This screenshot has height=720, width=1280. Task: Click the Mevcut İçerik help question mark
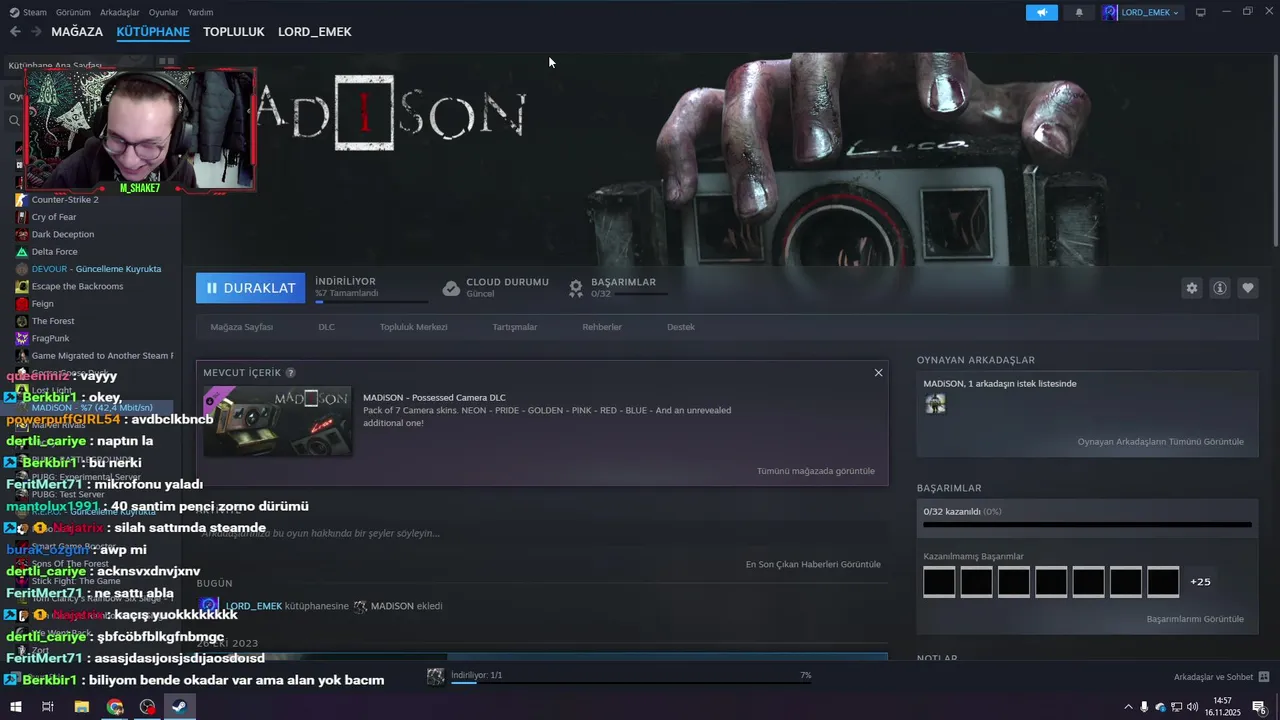click(291, 373)
